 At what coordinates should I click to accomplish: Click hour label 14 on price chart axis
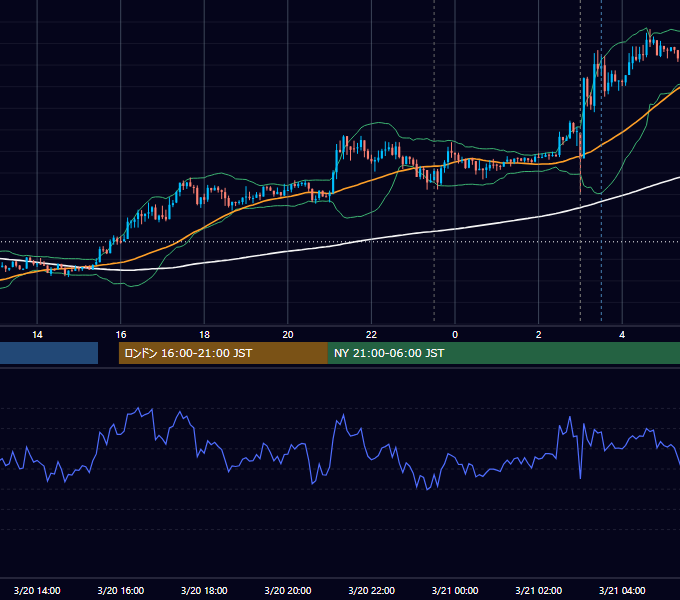37,335
